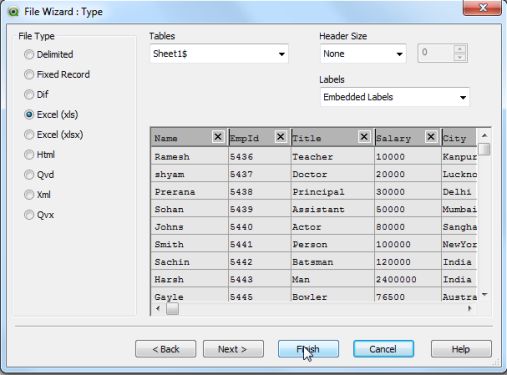Open Help for the wizard
Image resolution: width=507 pixels, height=375 pixels.
pos(461,349)
